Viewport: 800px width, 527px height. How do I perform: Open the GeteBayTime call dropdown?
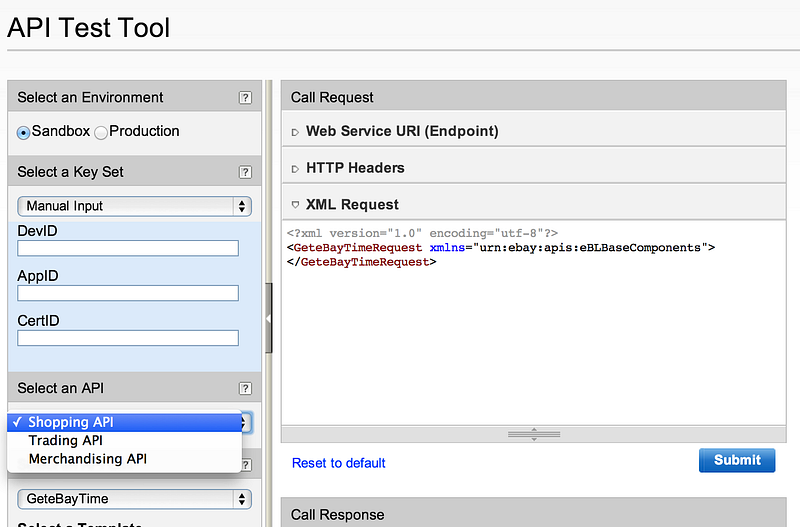point(134,498)
